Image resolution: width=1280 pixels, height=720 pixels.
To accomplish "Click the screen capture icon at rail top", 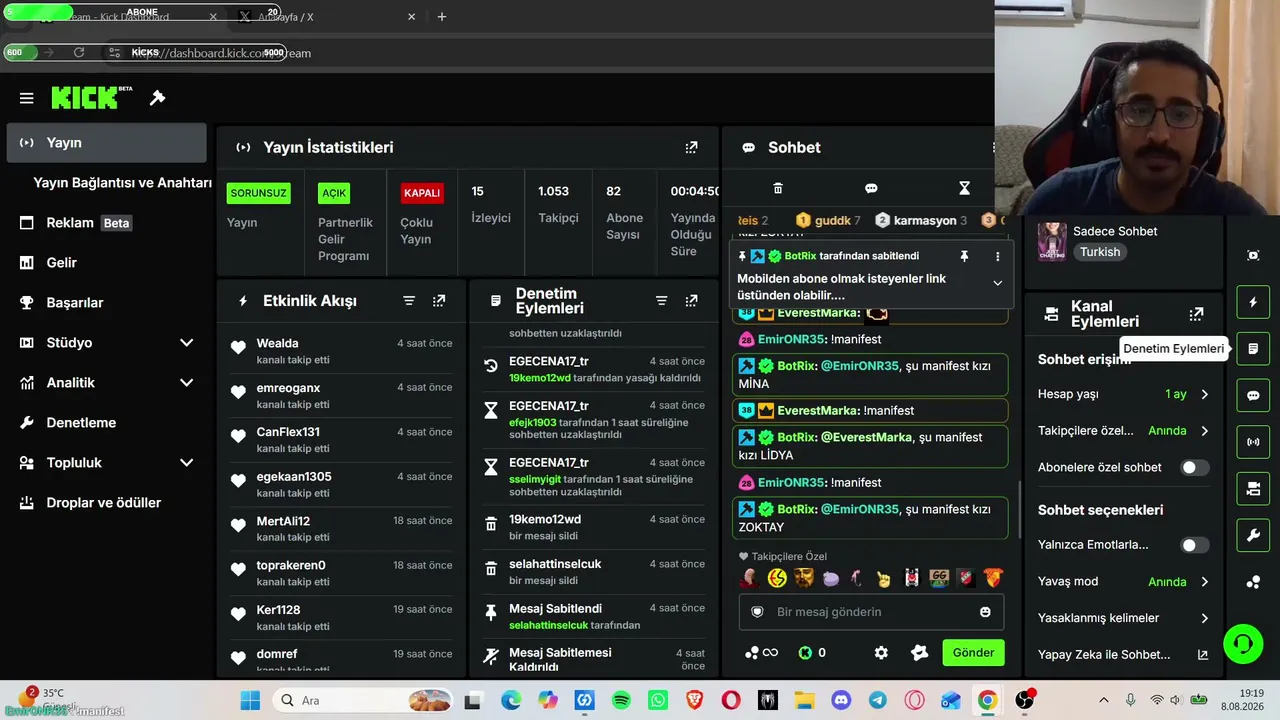I will pyautogui.click(x=1253, y=255).
